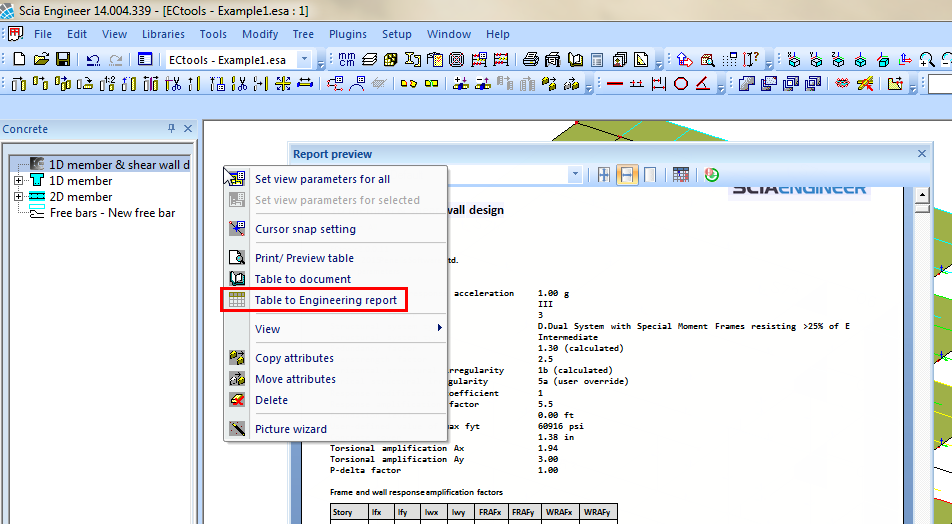
Task: Open cross-sections library (I-beam icon)
Action: pos(413,59)
